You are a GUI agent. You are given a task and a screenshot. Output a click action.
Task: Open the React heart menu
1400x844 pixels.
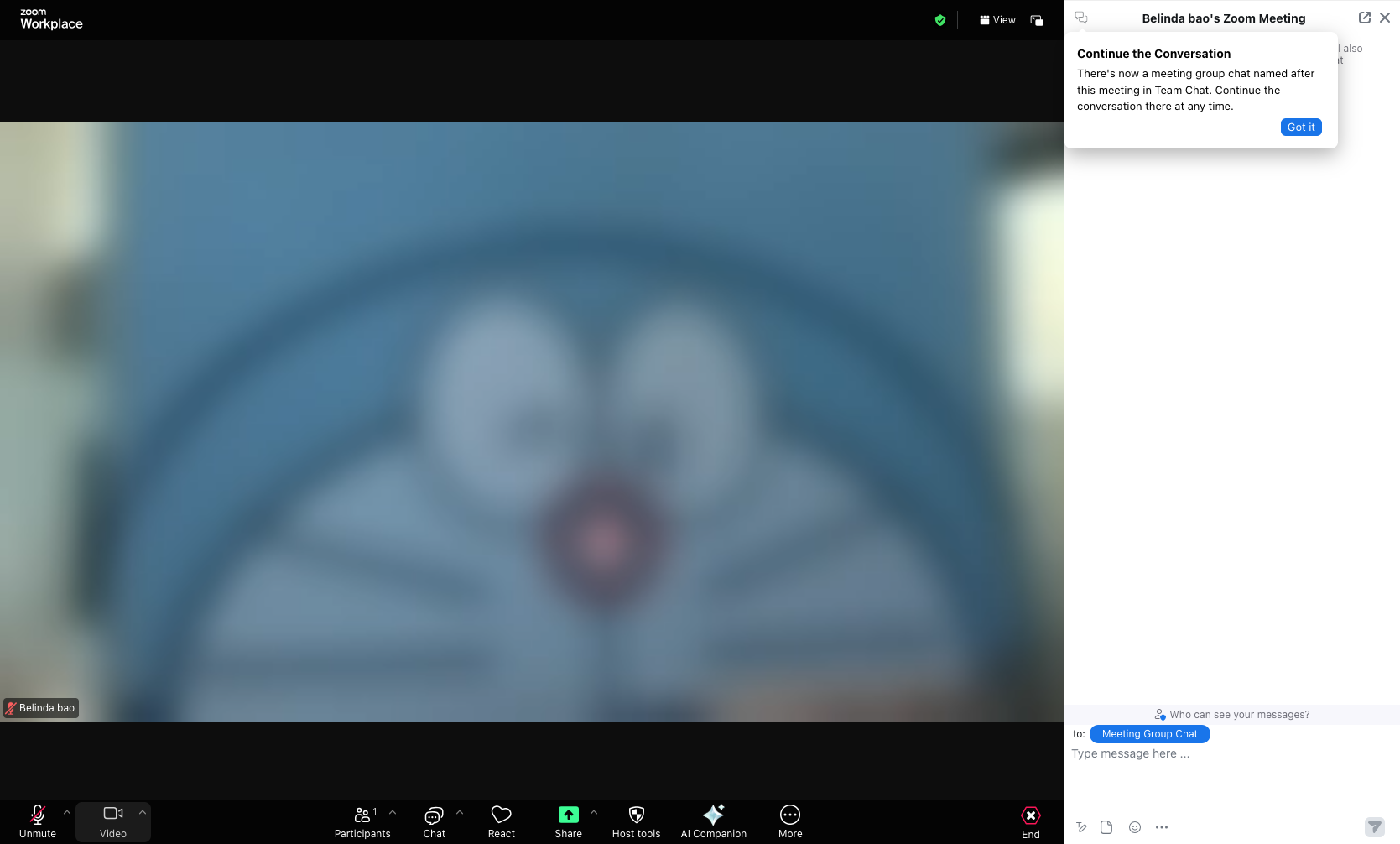pos(502,821)
